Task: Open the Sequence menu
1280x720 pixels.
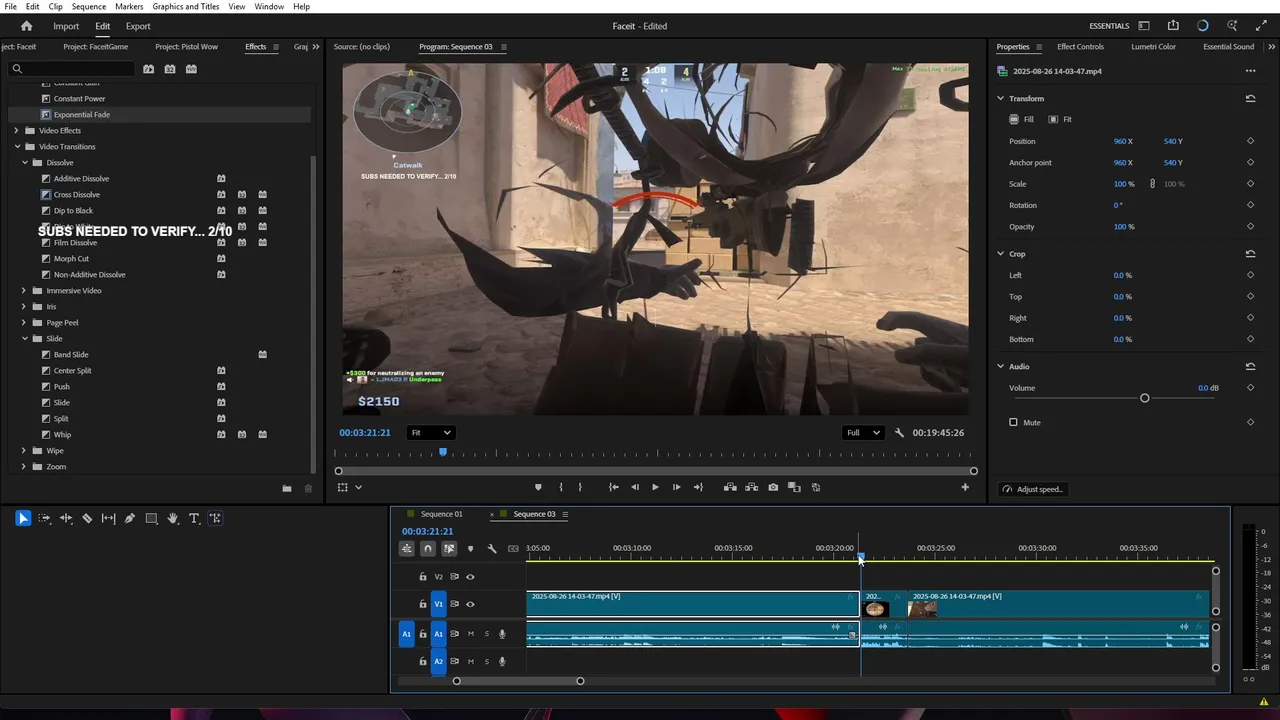Action: tap(89, 6)
